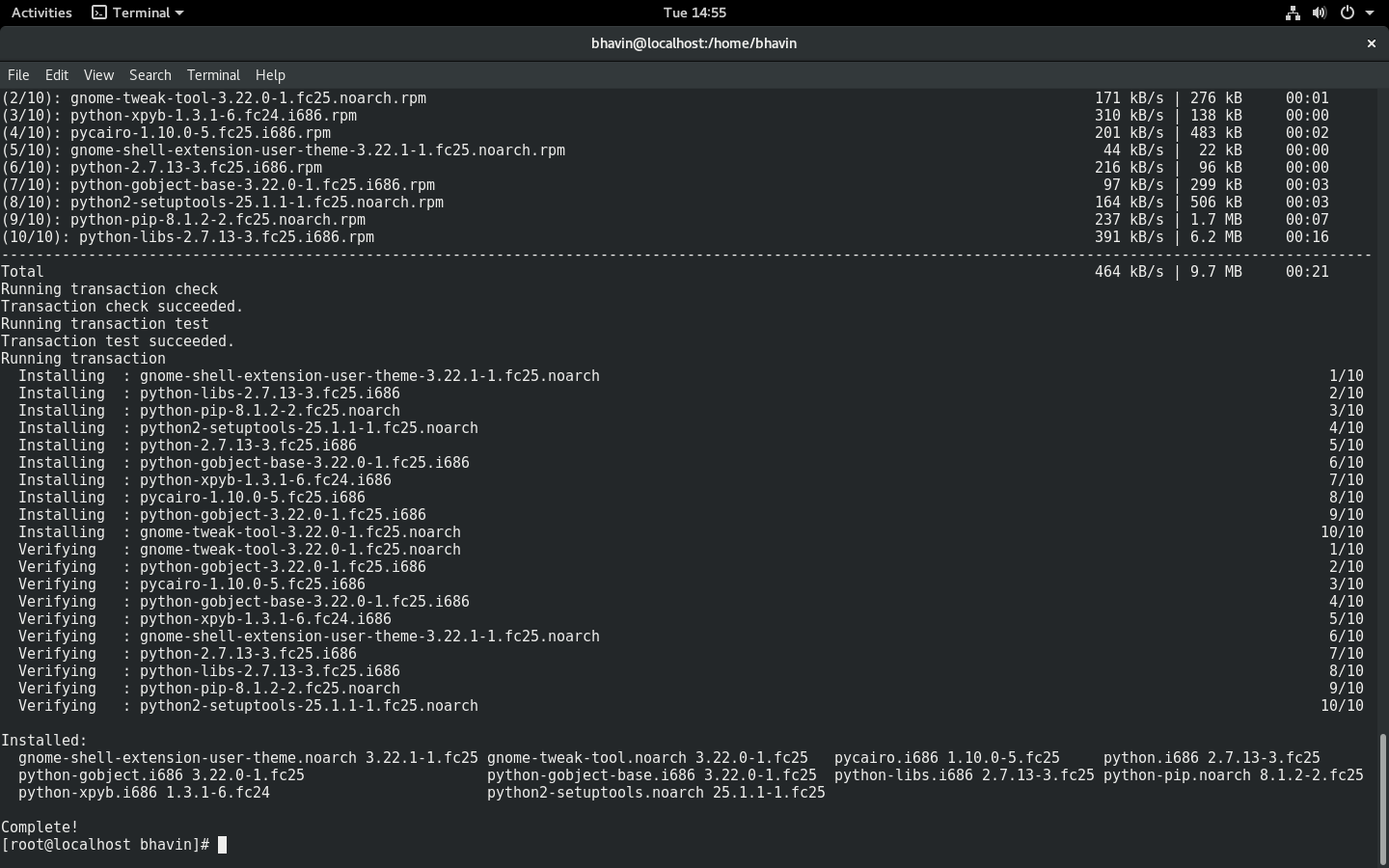The width and height of the screenshot is (1389, 868).
Task: Click the Complete! output line
Action: [40, 827]
